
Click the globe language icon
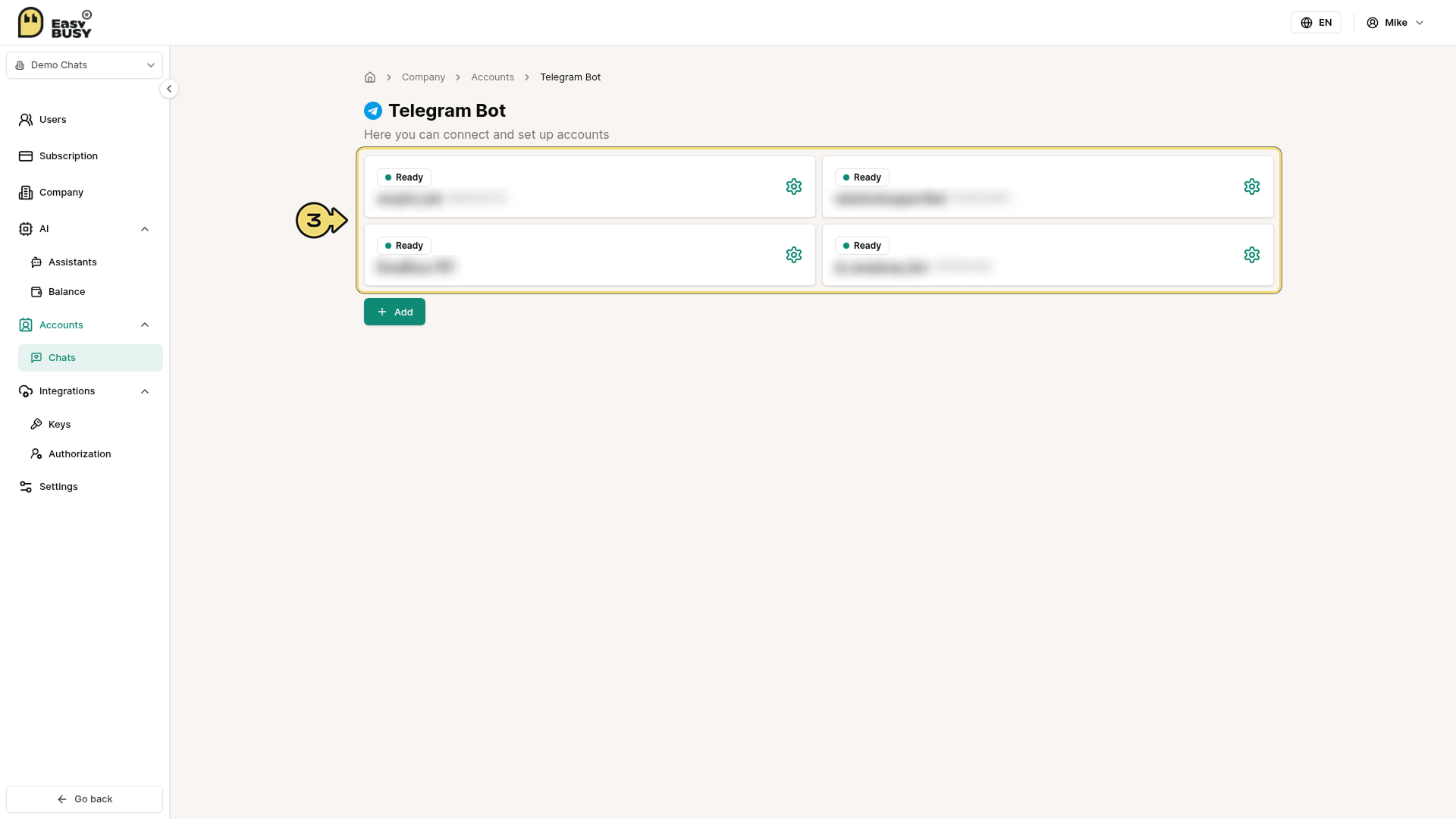click(x=1307, y=23)
